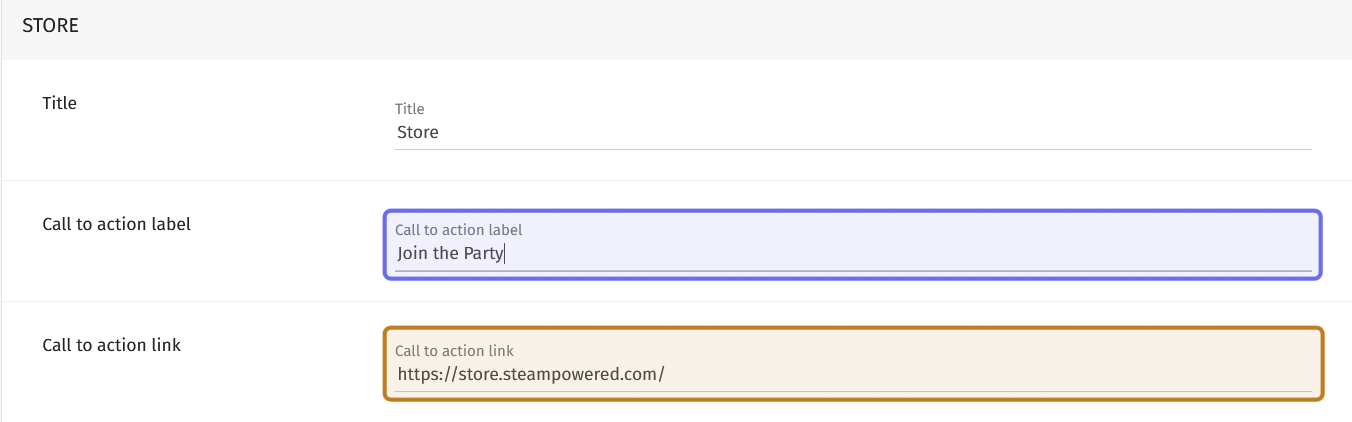The image size is (1352, 422).
Task: Click the small floating "Title" field caption
Action: click(410, 109)
